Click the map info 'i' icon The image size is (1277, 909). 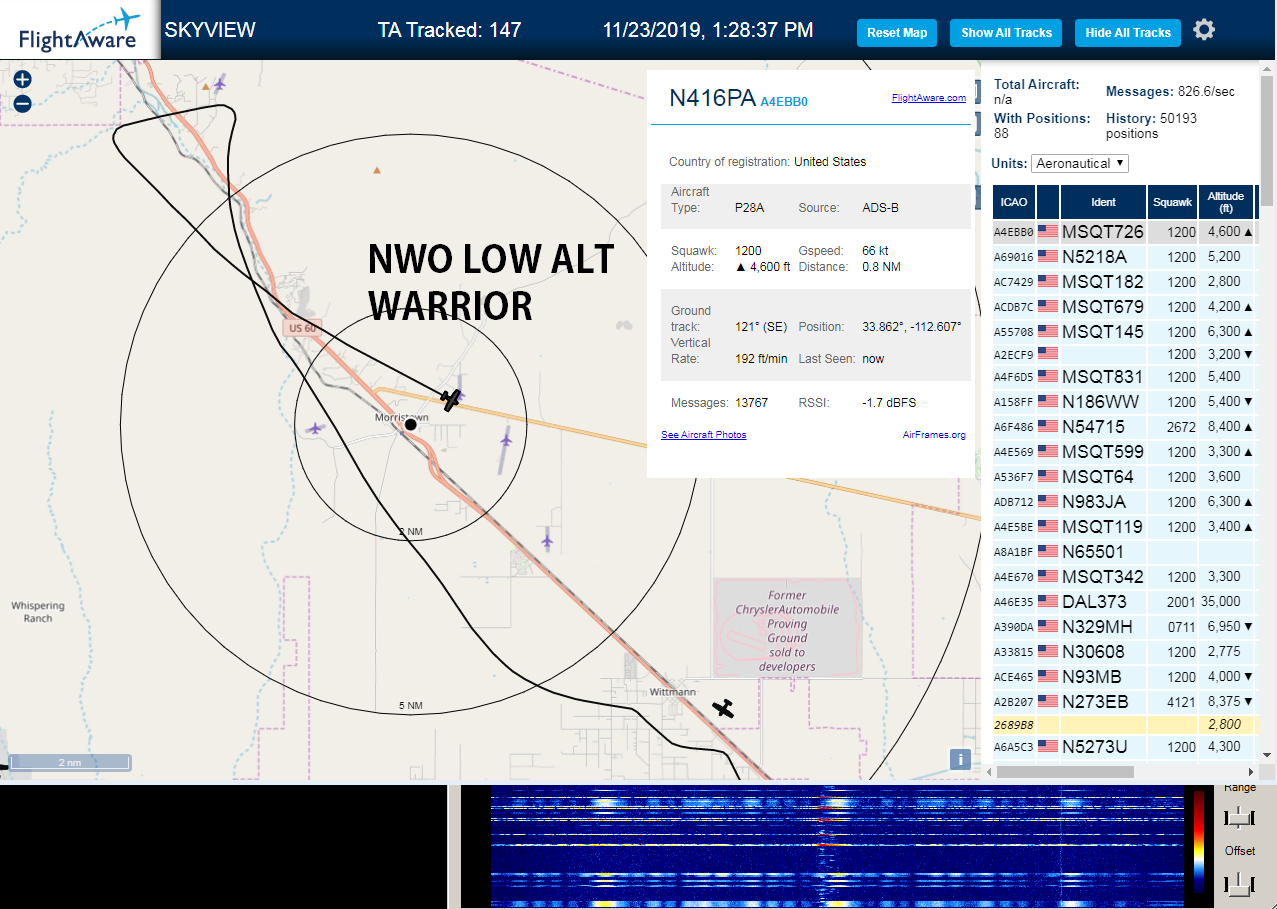tap(960, 759)
